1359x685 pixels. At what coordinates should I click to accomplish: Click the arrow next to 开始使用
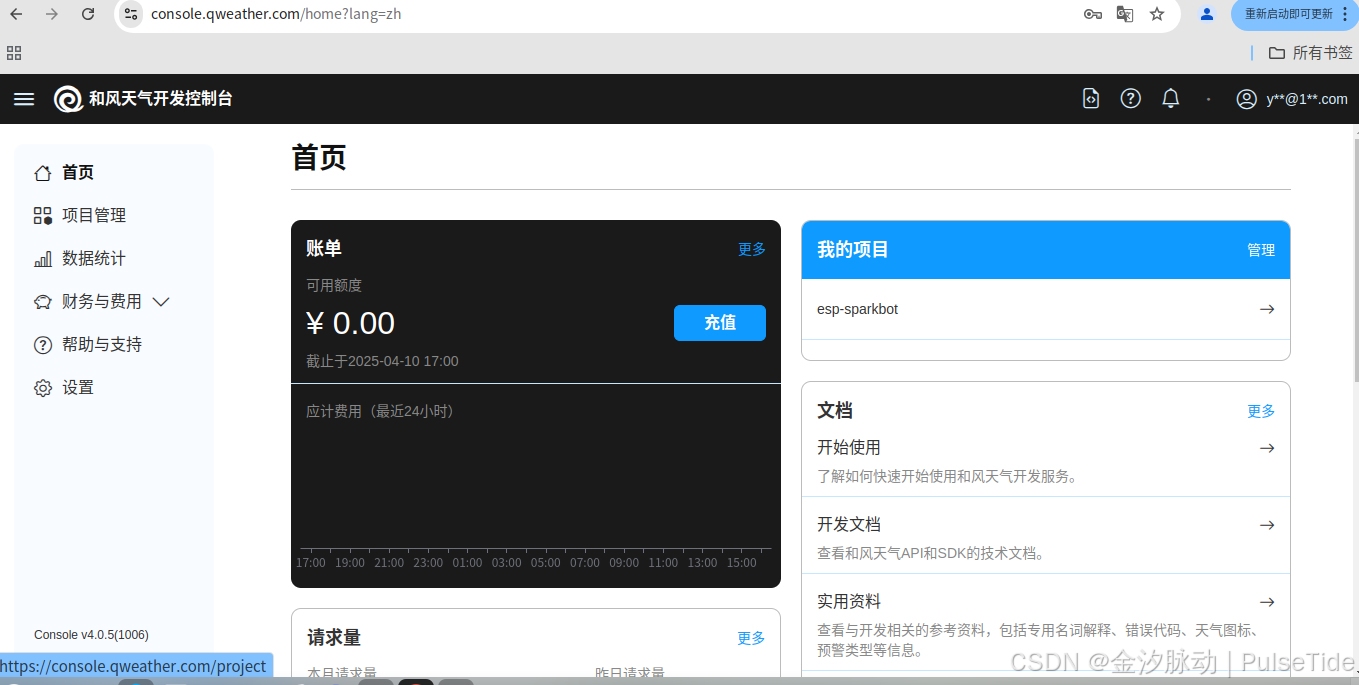1267,448
